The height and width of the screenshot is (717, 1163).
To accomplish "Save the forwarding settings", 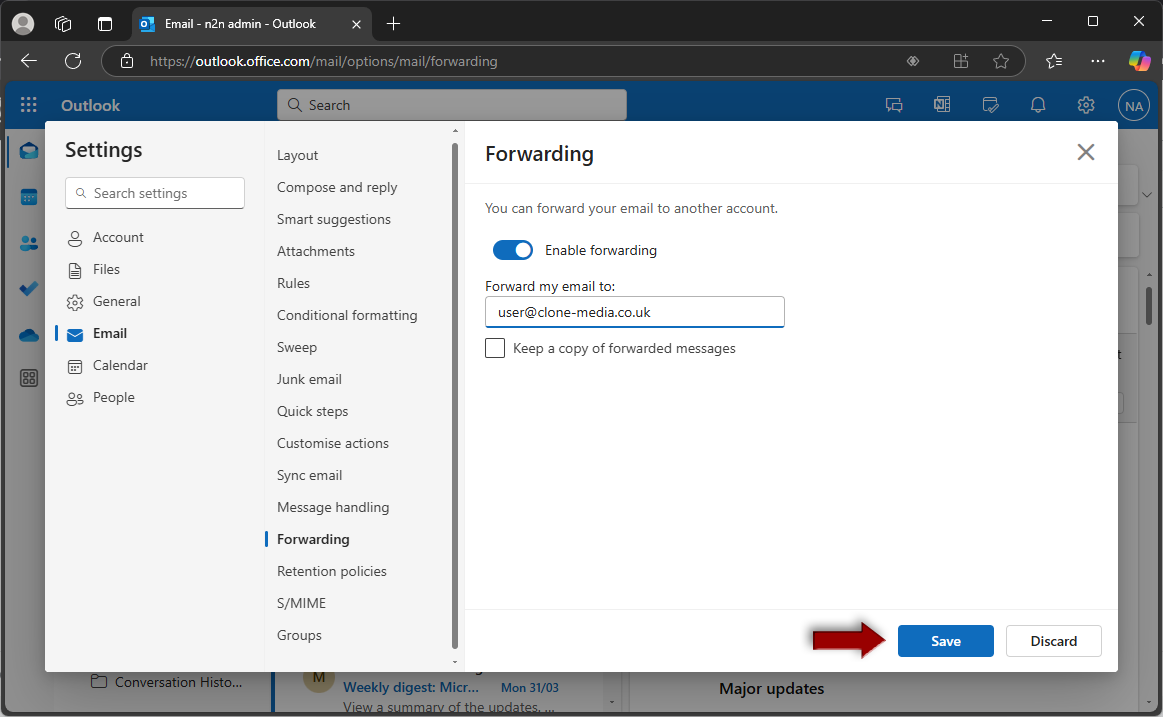I will pos(946,641).
